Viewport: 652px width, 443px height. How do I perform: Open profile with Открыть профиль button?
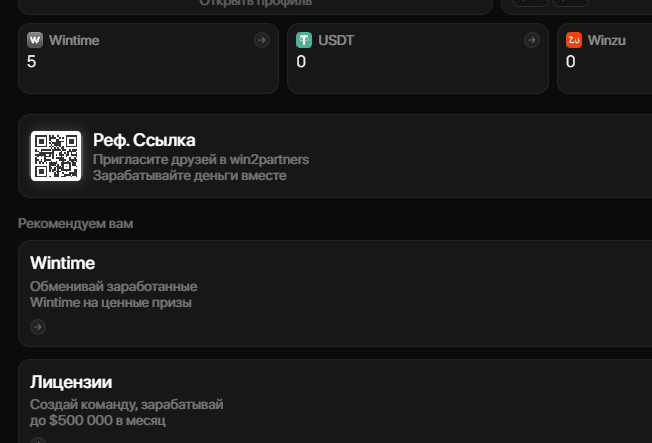pos(256,3)
